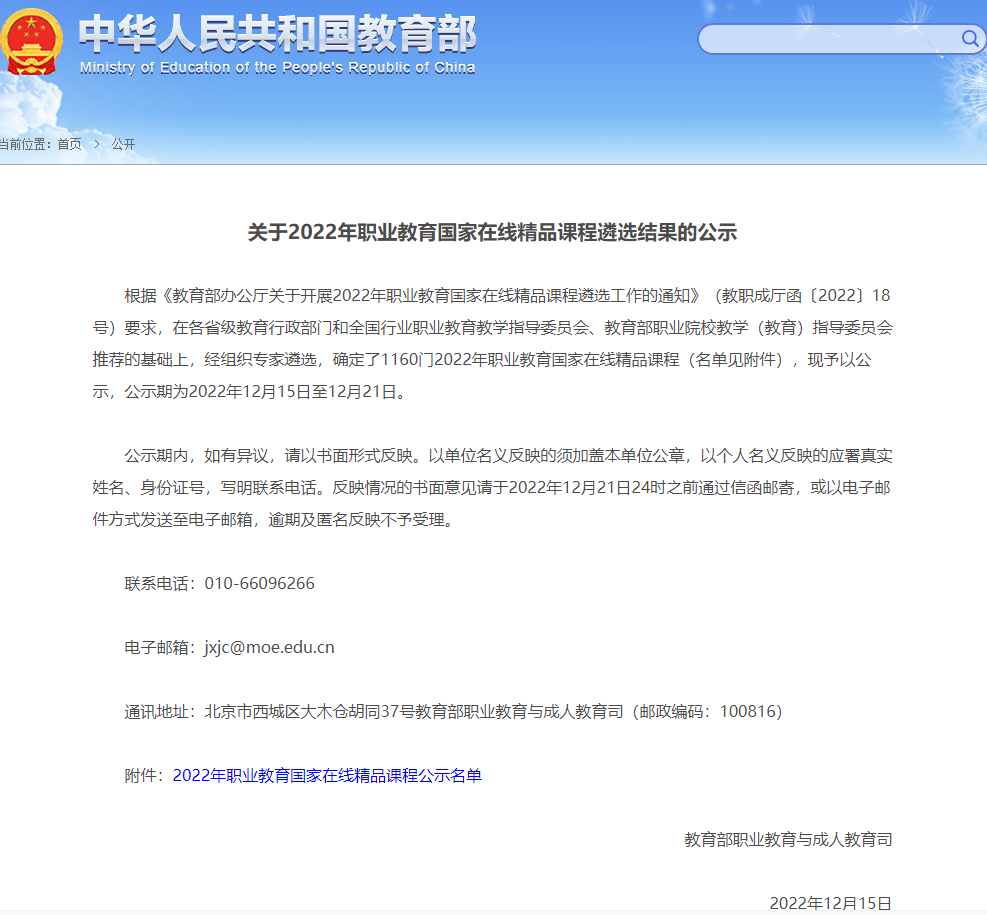
Task: Click the 中华人民共和国教育部 site title
Action: [x=277, y=34]
